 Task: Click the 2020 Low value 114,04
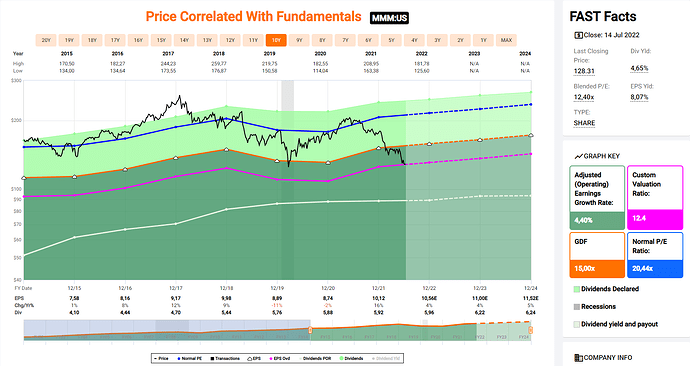point(320,71)
